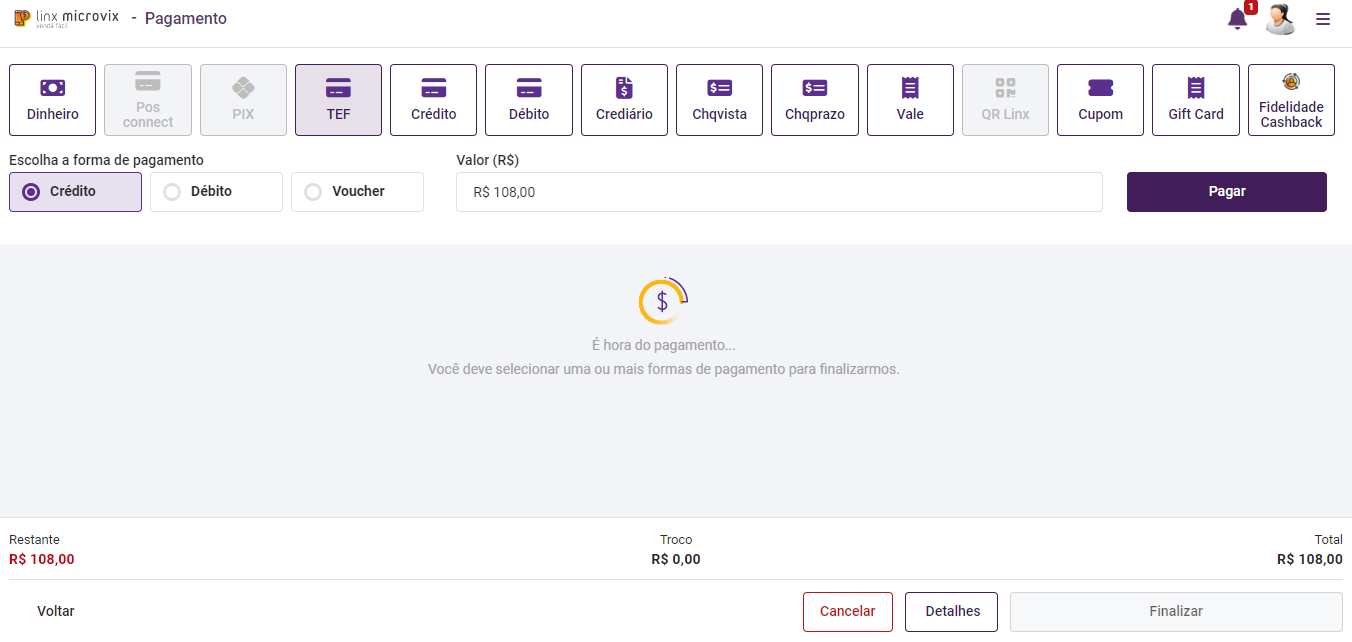Select the Crédito radio option
The width and height of the screenshot is (1352, 642).
(x=32, y=192)
